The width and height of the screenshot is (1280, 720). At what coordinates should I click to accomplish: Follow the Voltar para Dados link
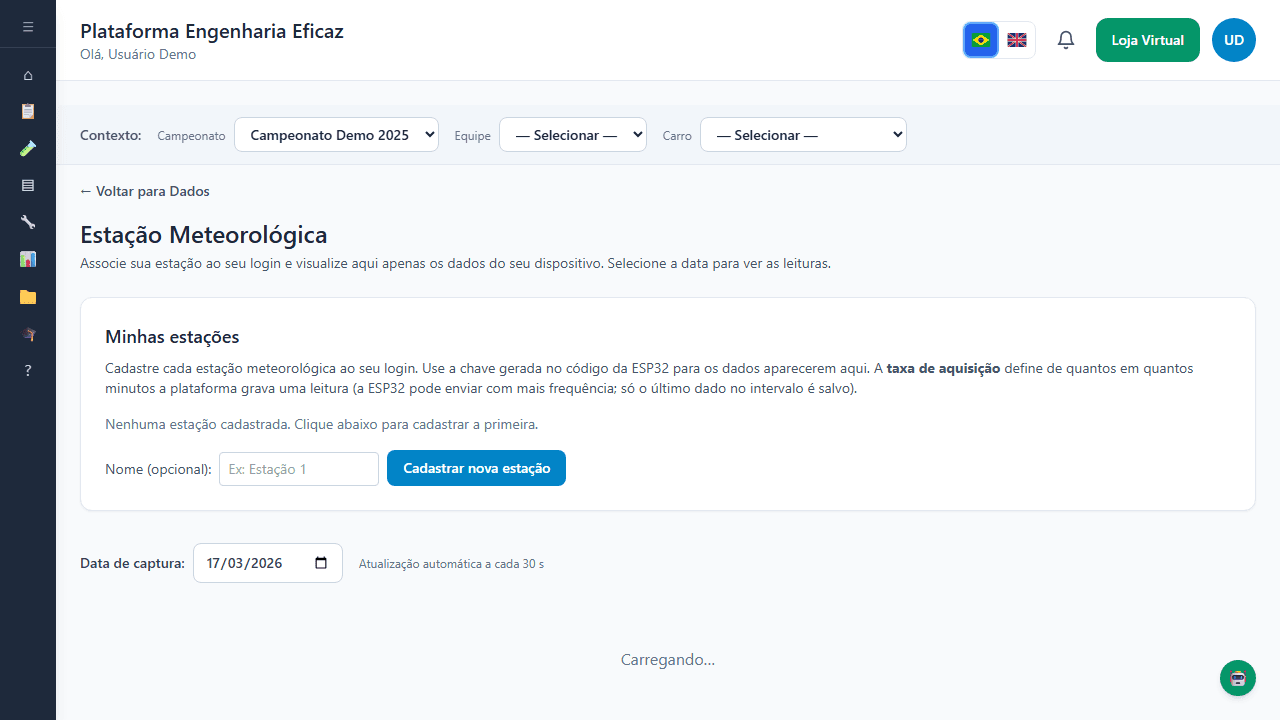click(x=145, y=191)
